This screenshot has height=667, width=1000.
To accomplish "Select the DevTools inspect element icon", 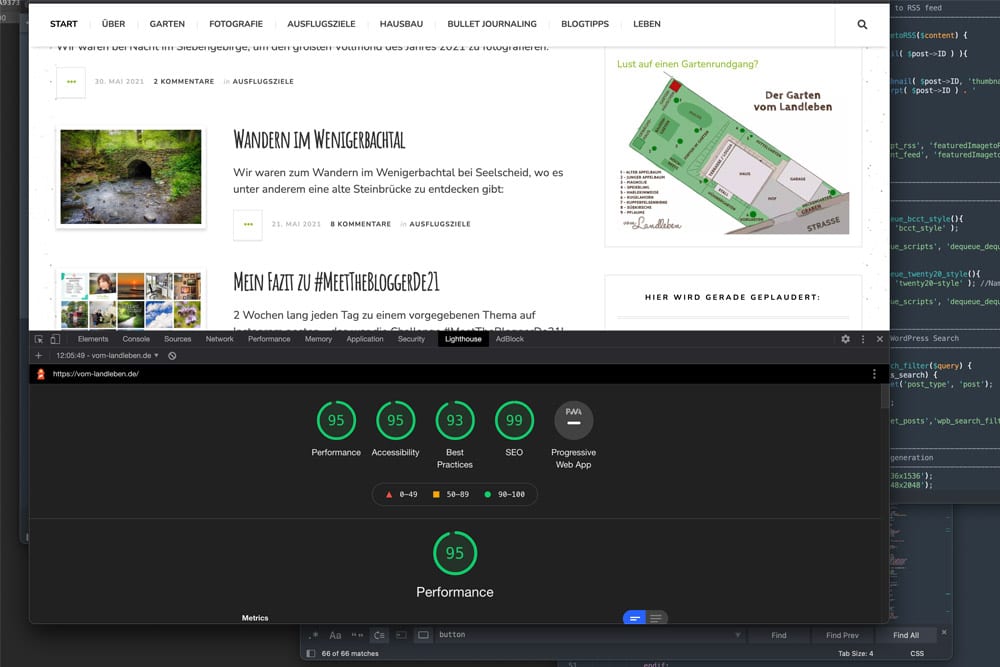I will (40, 339).
